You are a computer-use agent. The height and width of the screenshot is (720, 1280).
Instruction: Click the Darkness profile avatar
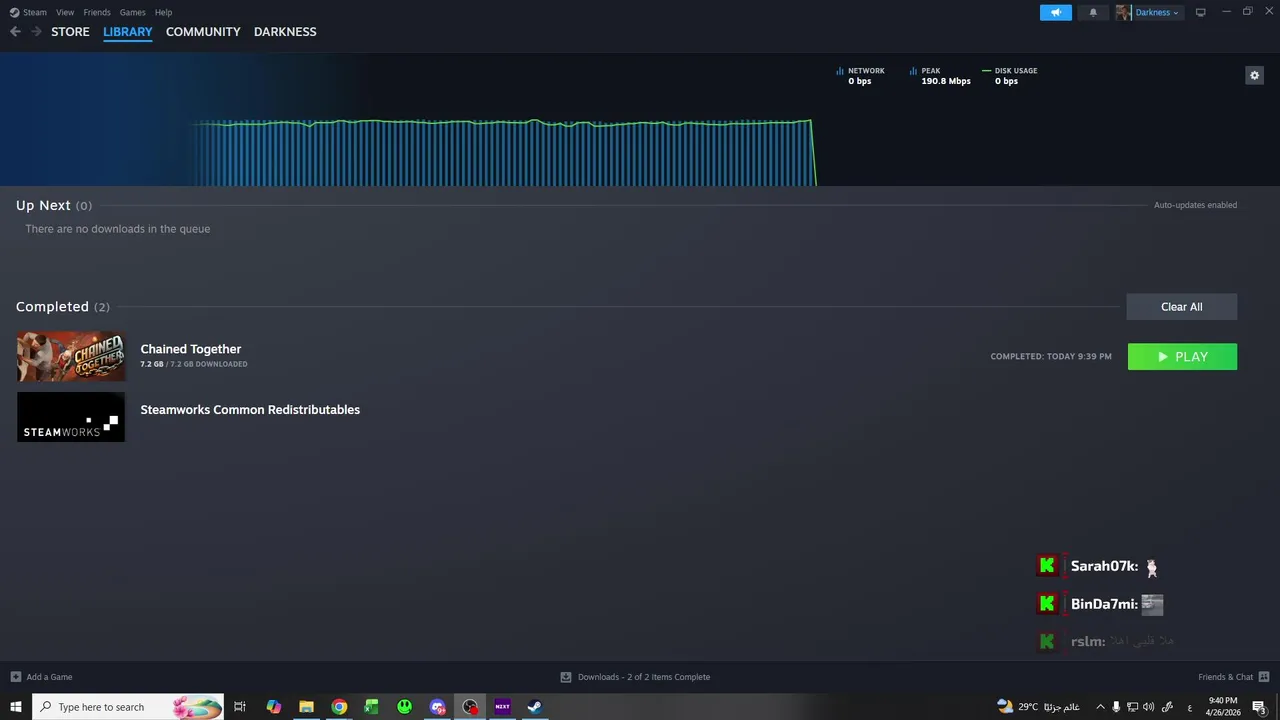(1124, 12)
